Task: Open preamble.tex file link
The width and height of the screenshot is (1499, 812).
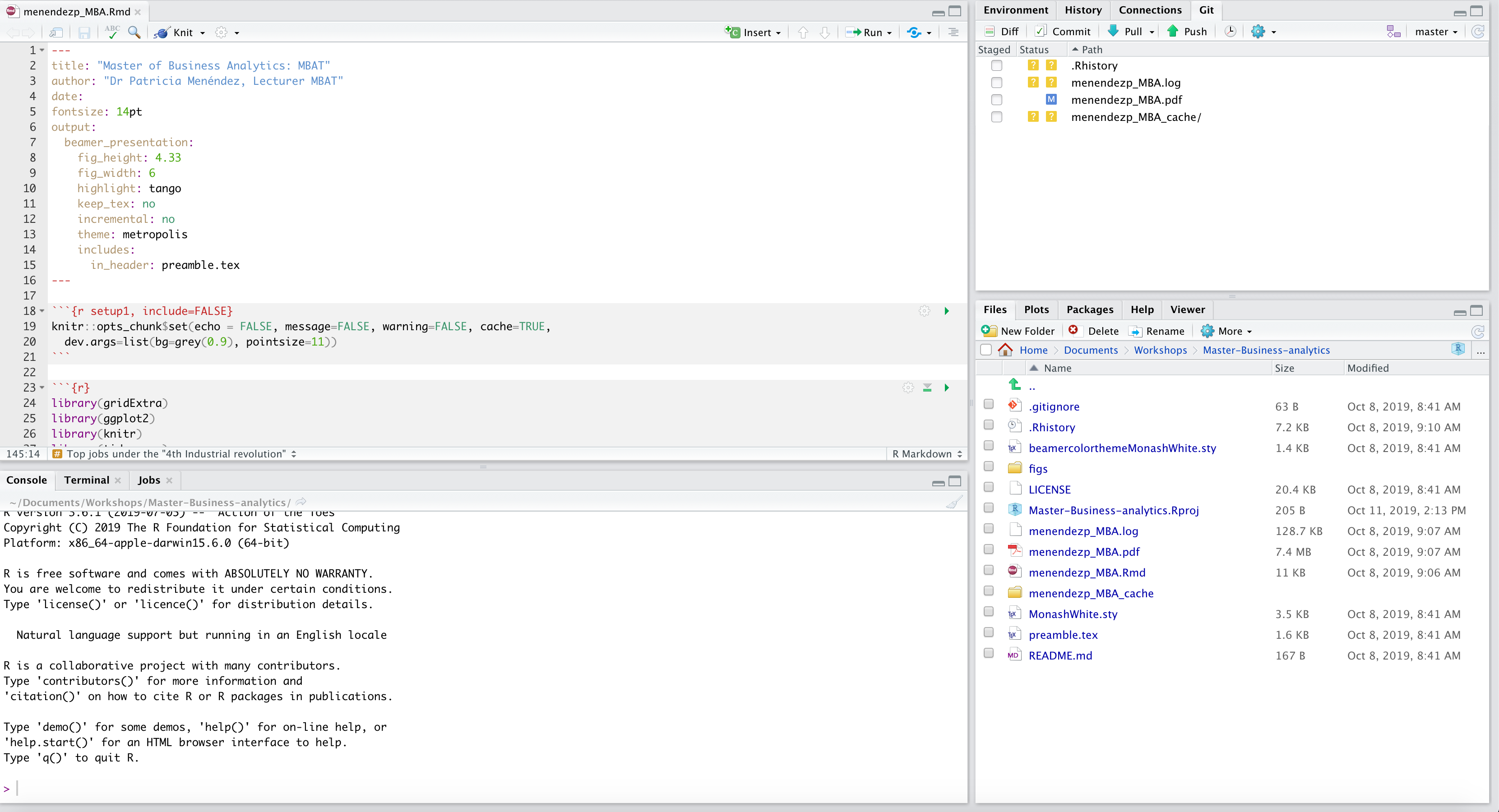Action: [x=1063, y=635]
